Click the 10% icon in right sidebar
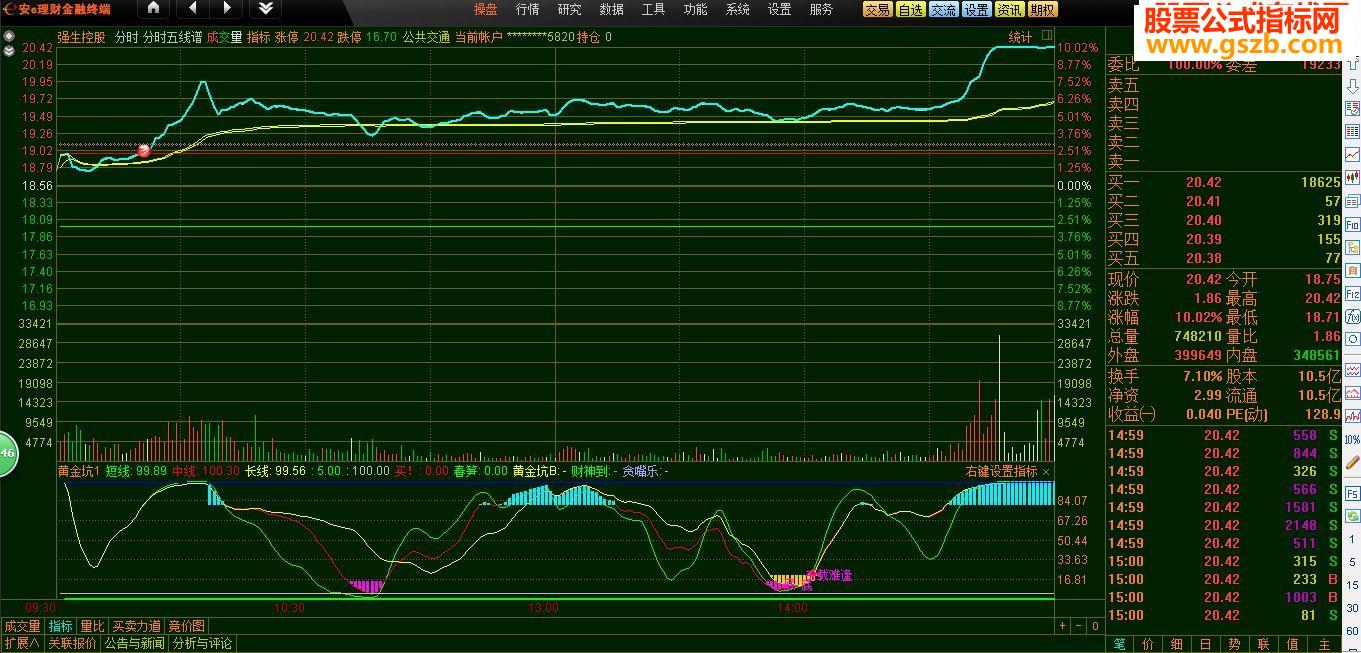This screenshot has width=1361, height=653. (1352, 438)
